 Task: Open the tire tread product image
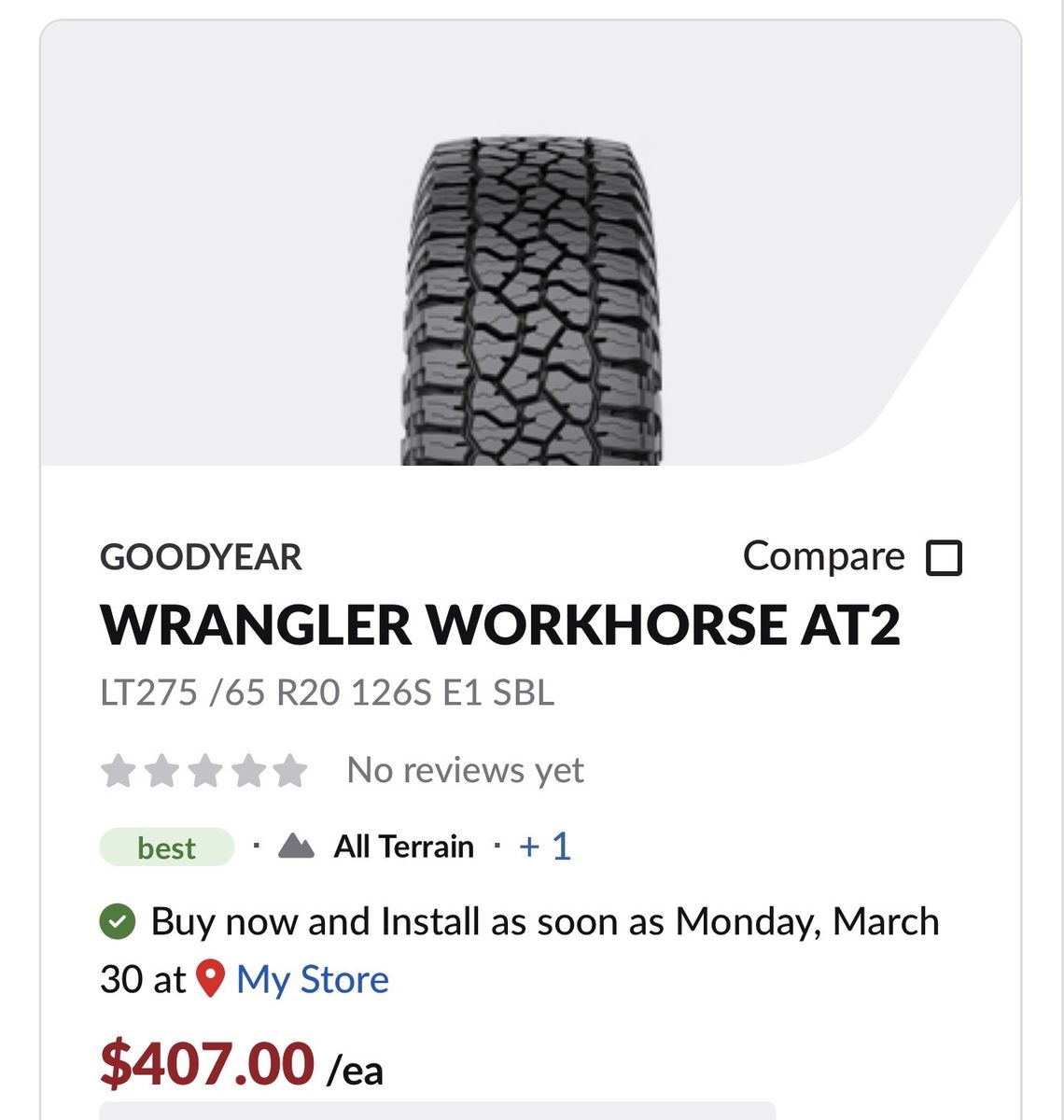tap(531, 301)
